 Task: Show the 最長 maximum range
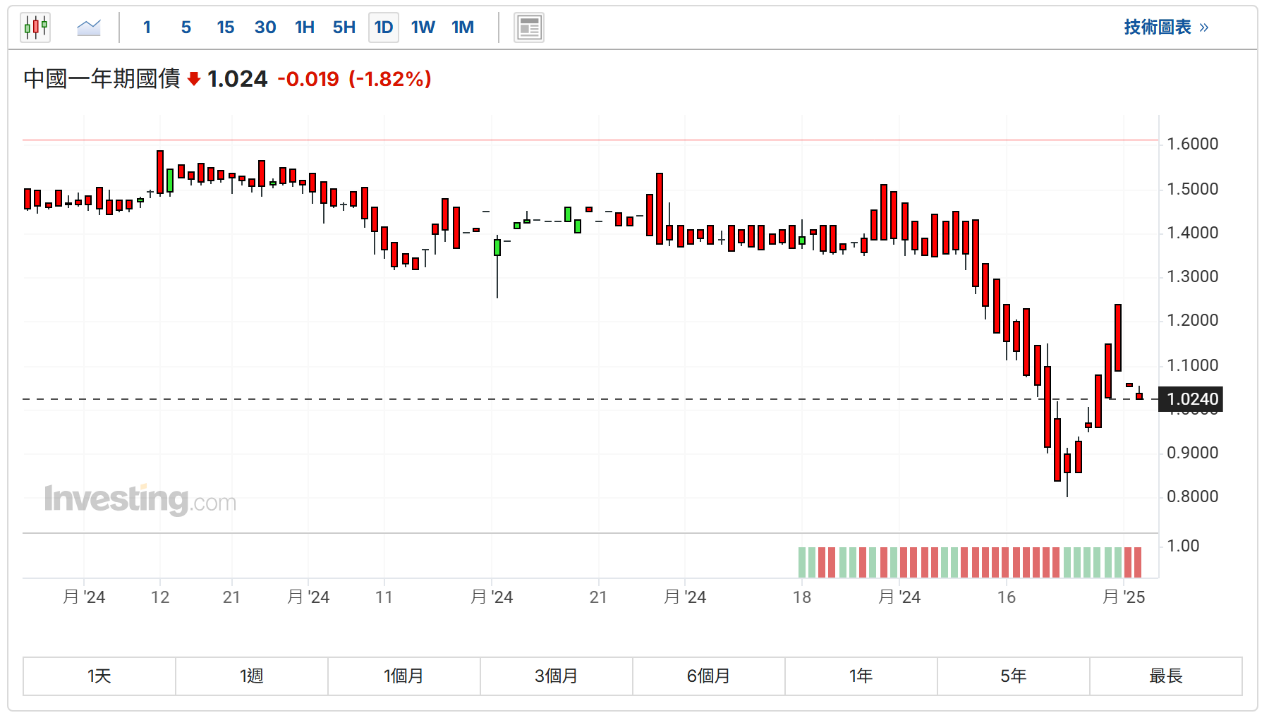1166,676
